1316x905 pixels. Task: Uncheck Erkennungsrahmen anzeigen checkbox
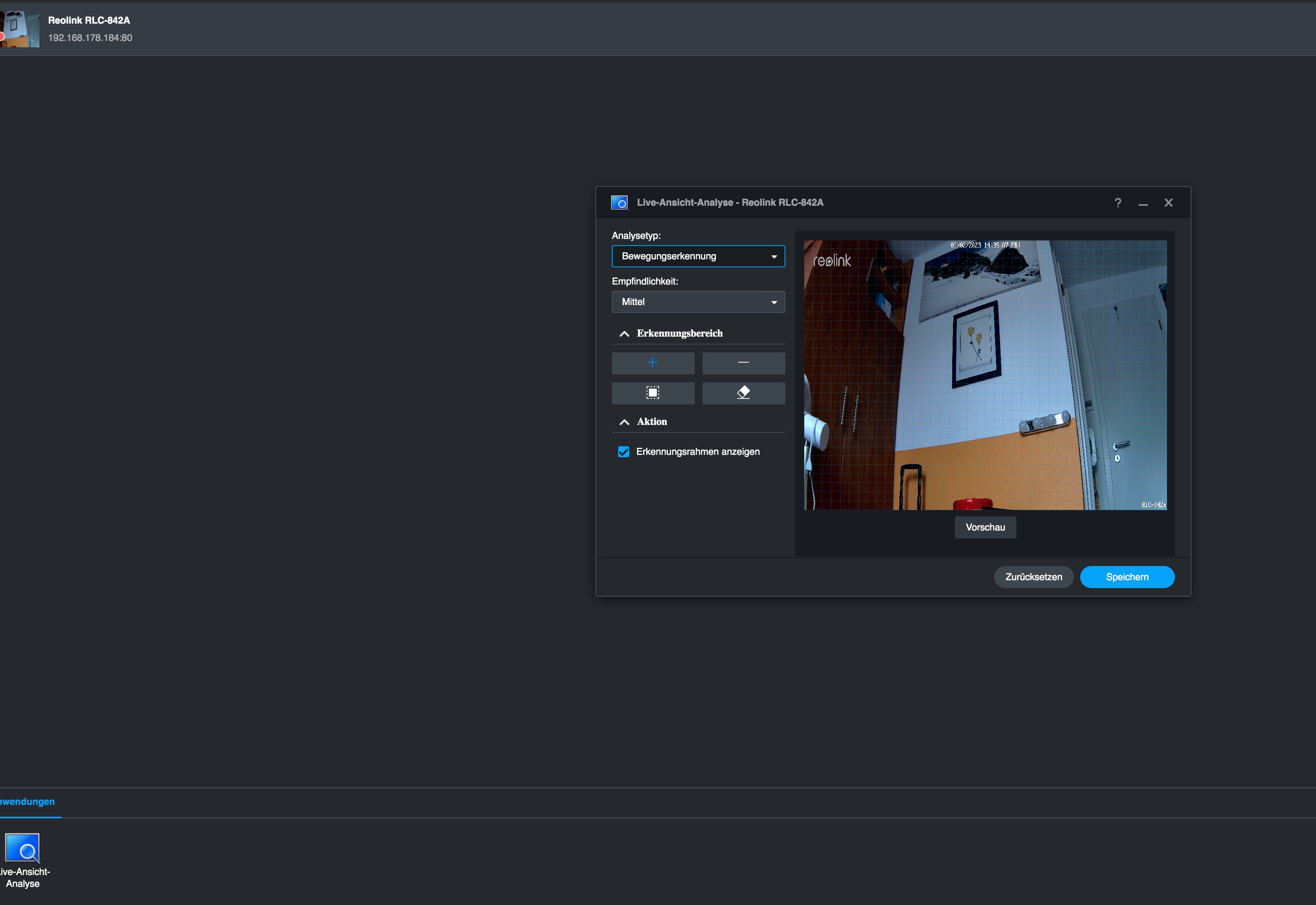tap(624, 452)
